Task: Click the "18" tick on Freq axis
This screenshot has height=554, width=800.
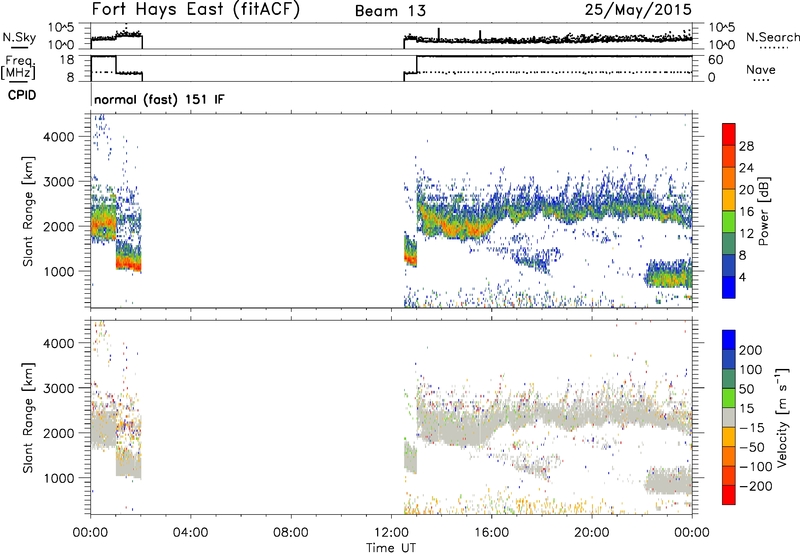Action: point(67,60)
